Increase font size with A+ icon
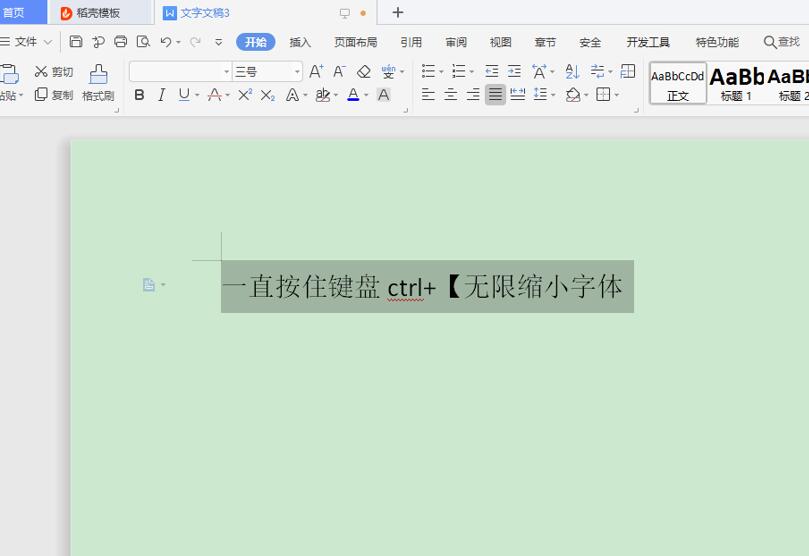The width and height of the screenshot is (809, 556). (x=316, y=72)
